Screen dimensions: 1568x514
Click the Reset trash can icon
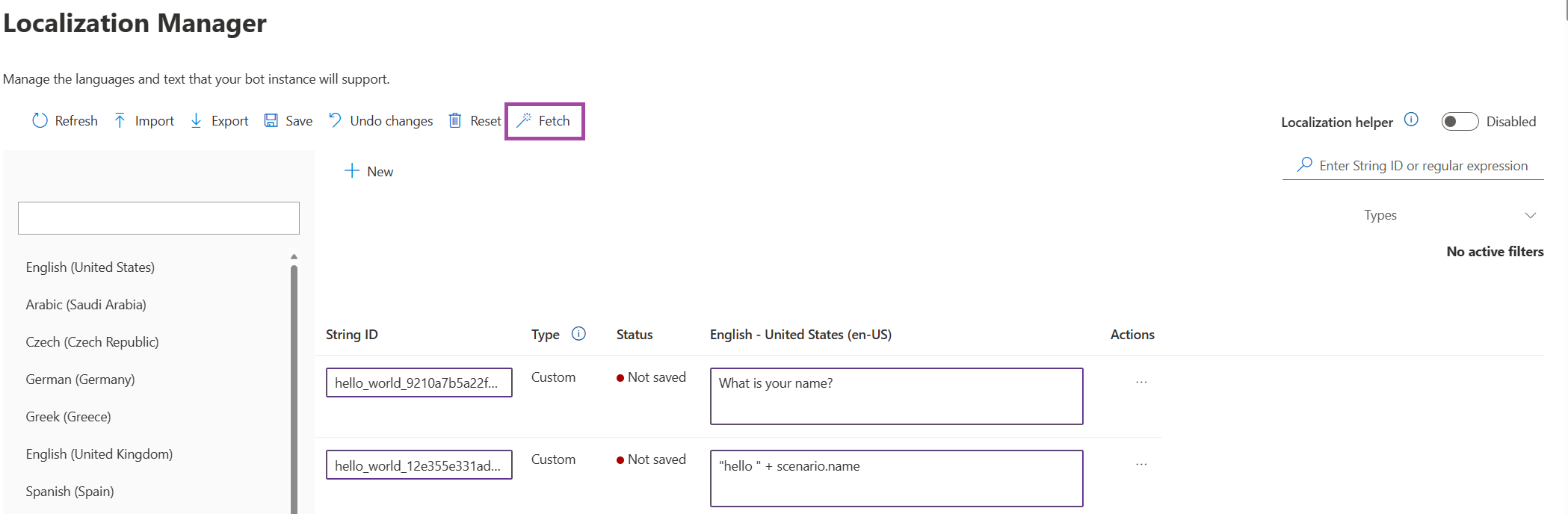coord(454,121)
